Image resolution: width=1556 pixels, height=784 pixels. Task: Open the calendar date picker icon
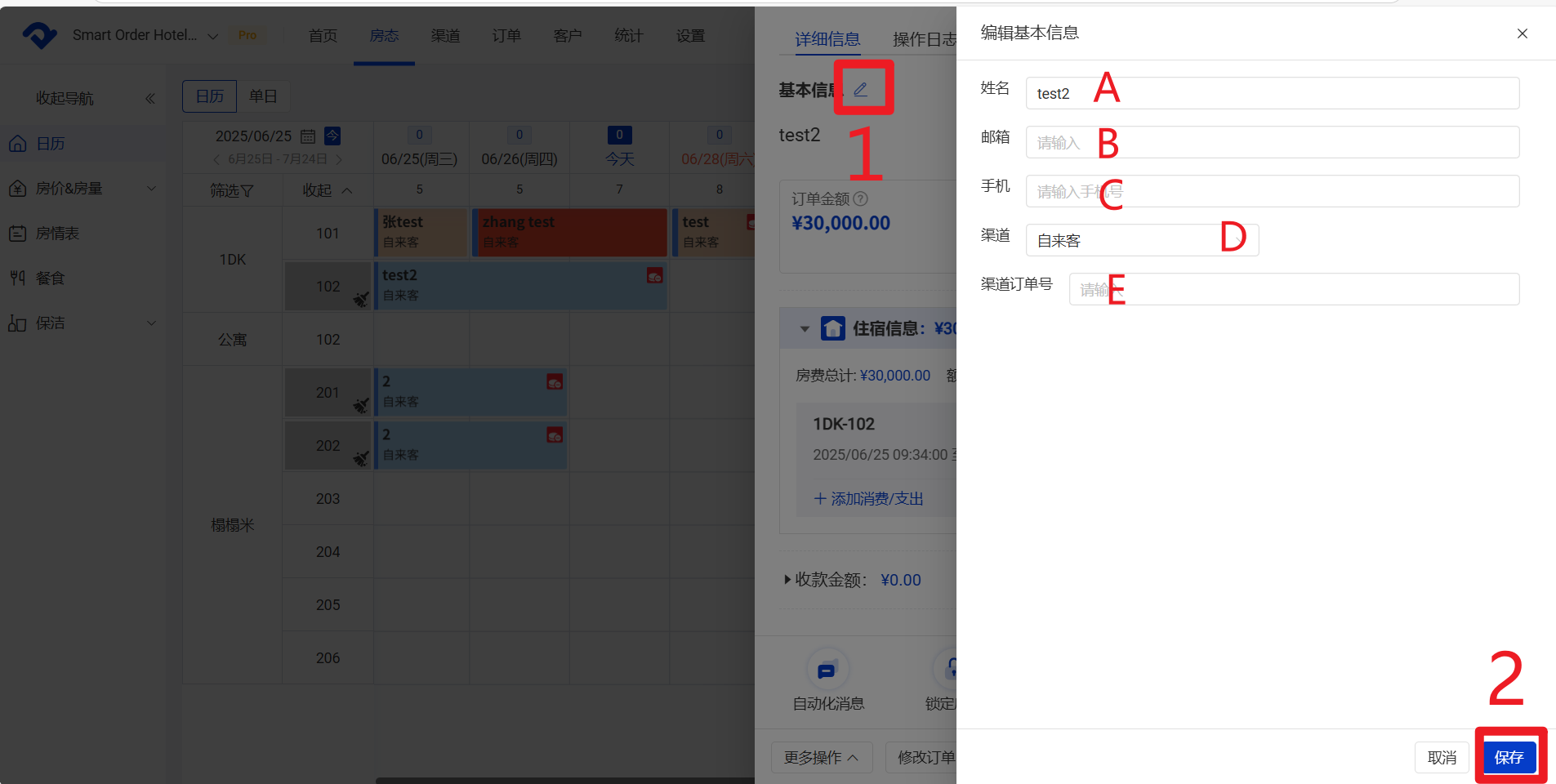[308, 136]
